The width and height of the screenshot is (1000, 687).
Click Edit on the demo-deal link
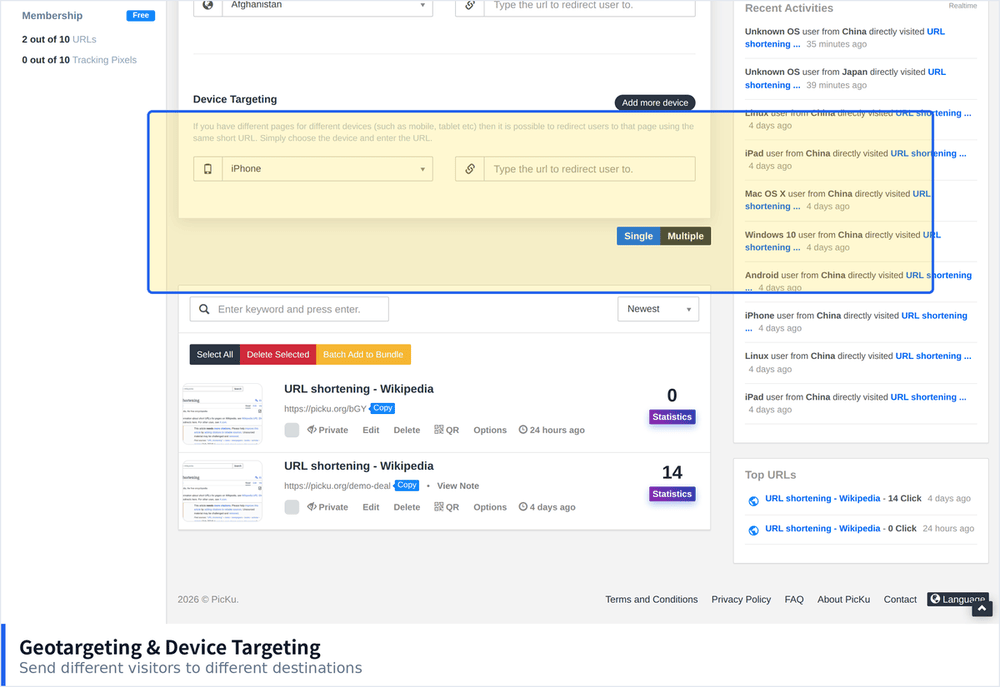tap(371, 507)
